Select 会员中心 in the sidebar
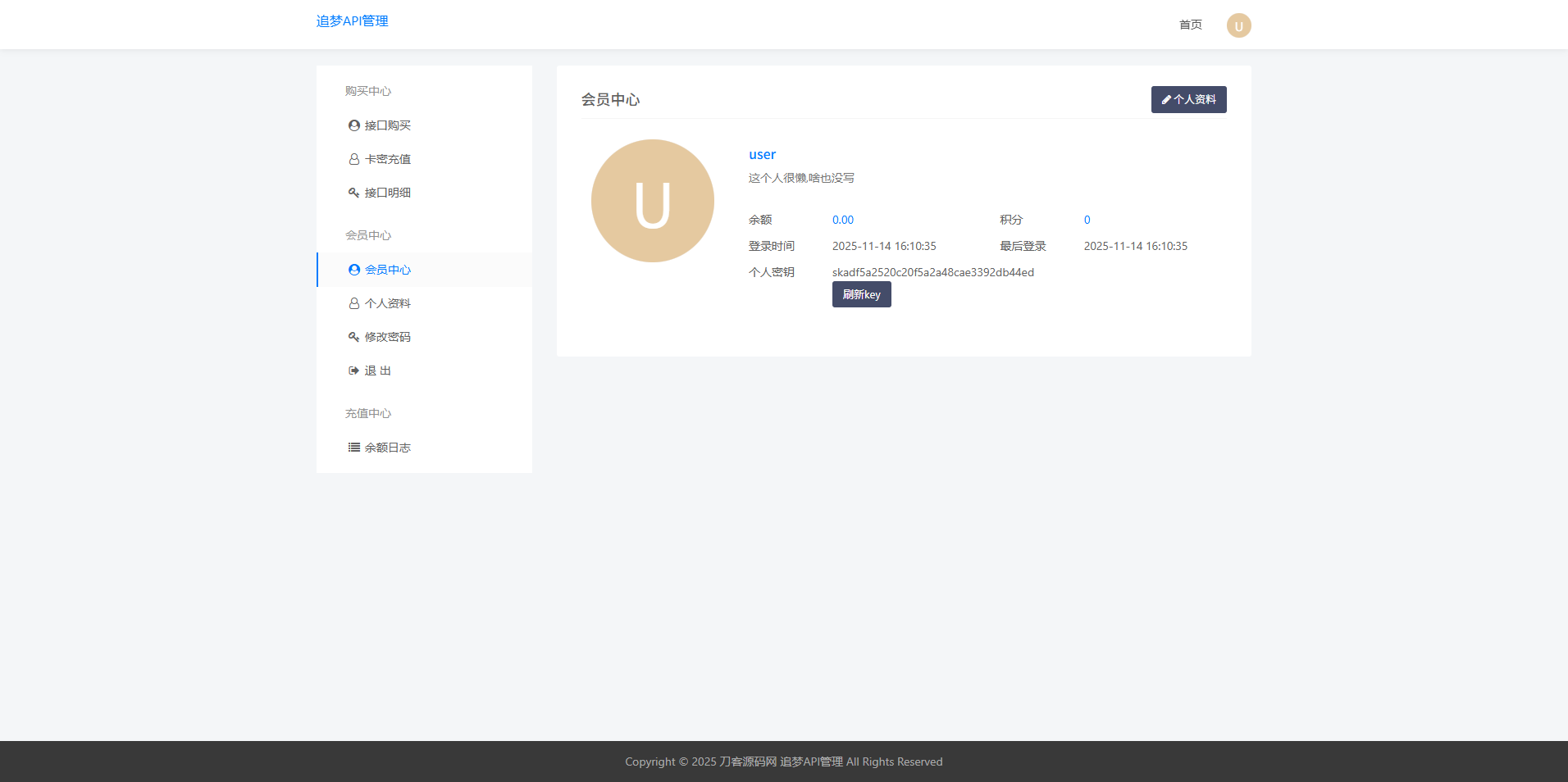 (387, 270)
